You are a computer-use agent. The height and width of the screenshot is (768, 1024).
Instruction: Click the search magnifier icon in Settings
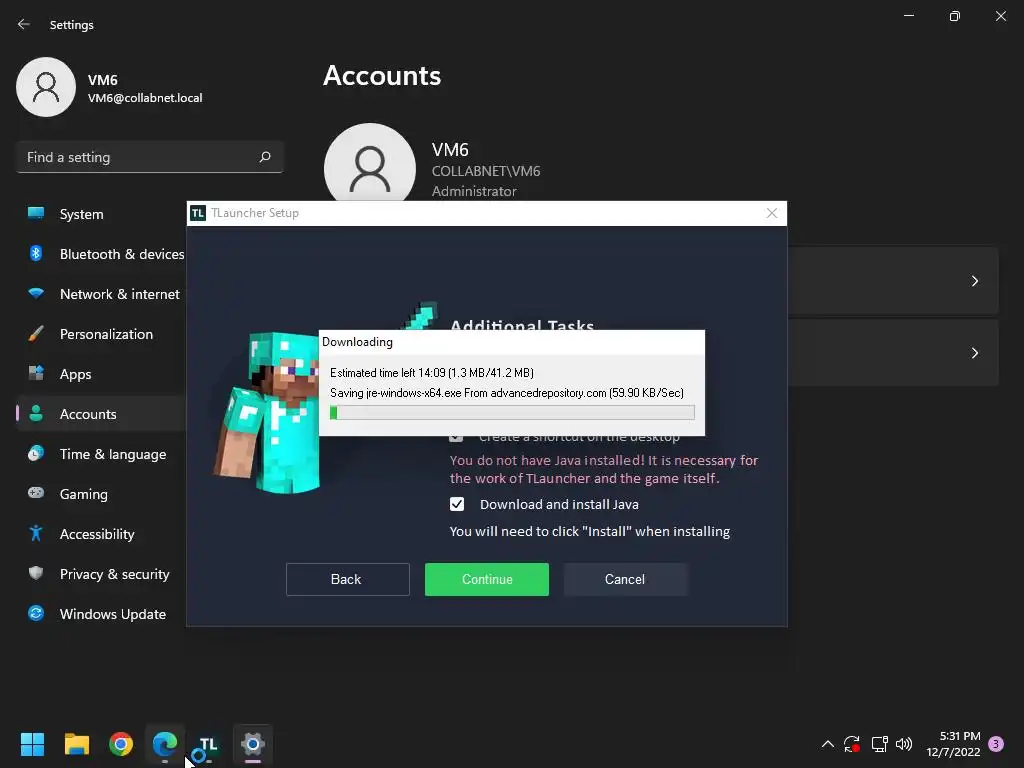pos(264,157)
